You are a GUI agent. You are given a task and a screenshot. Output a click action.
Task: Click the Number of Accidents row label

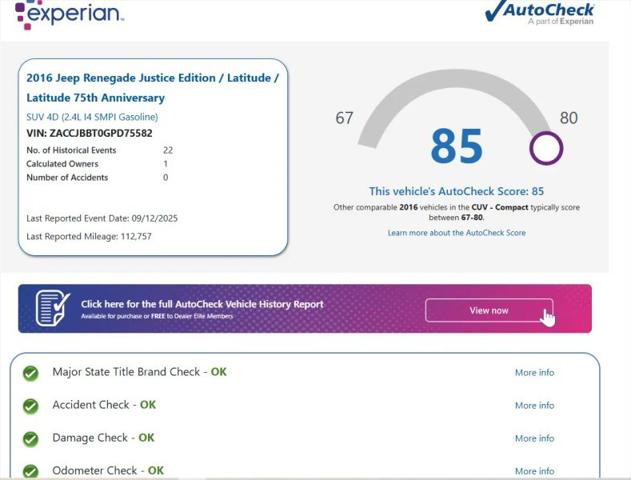(67, 177)
